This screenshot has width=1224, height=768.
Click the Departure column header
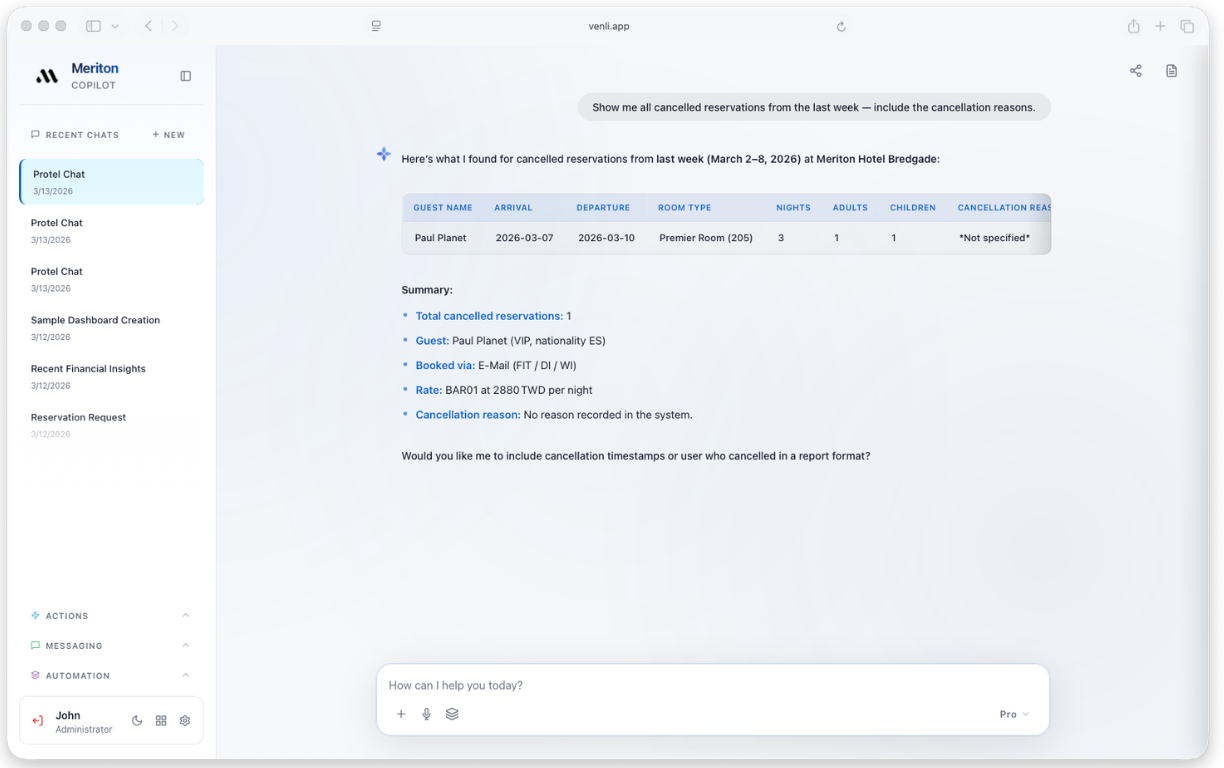pyautogui.click(x=603, y=208)
